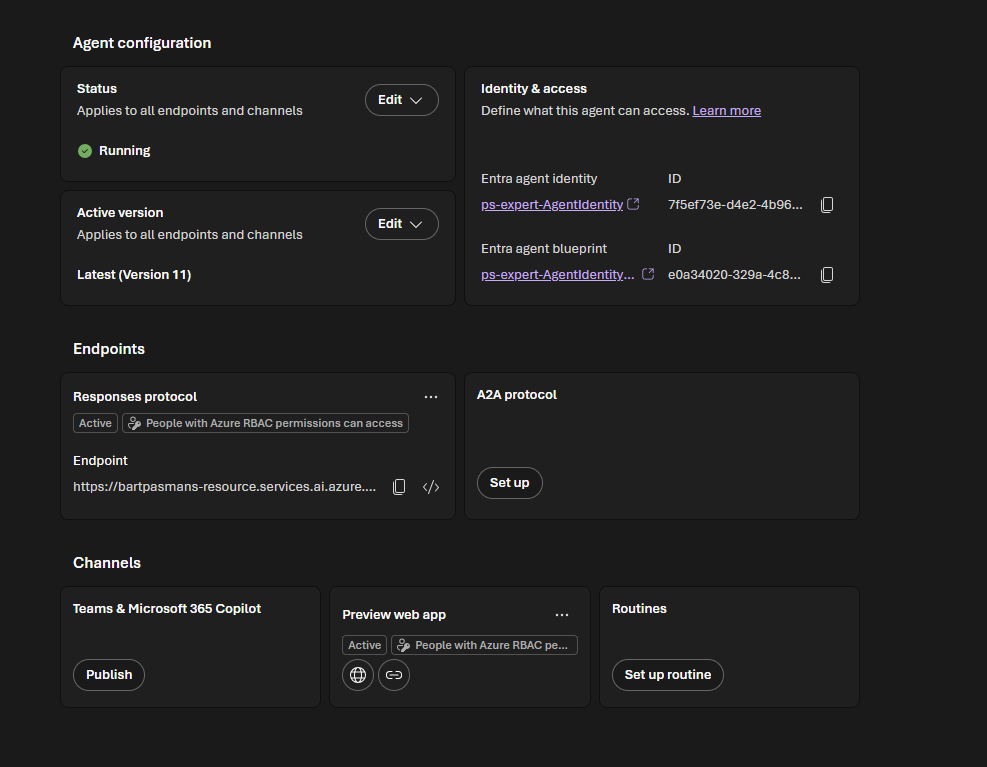Click RBAC key icon in Responses protocol badge
Image resolution: width=987 pixels, height=767 pixels.
pos(134,423)
